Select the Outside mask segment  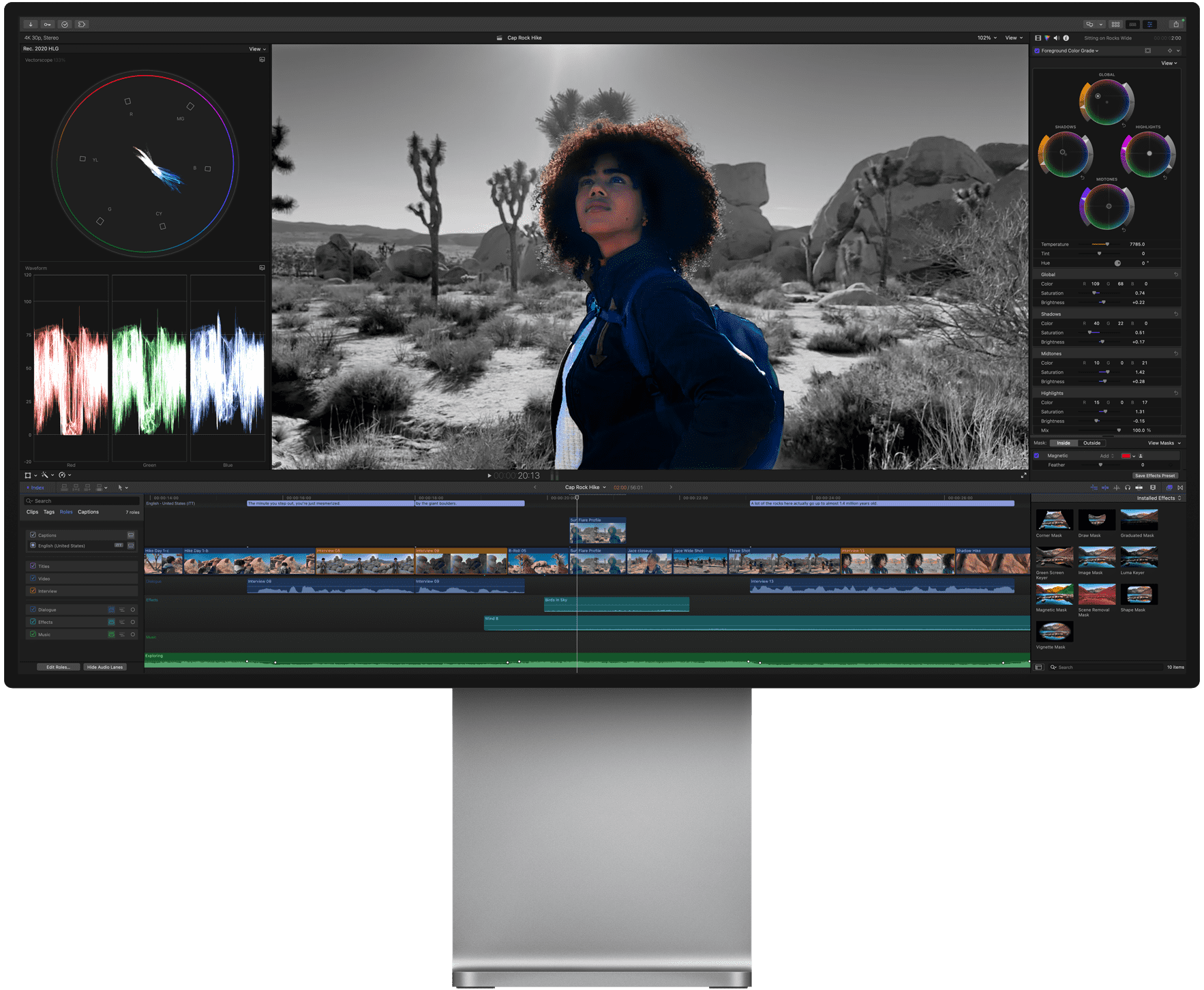click(x=1092, y=443)
